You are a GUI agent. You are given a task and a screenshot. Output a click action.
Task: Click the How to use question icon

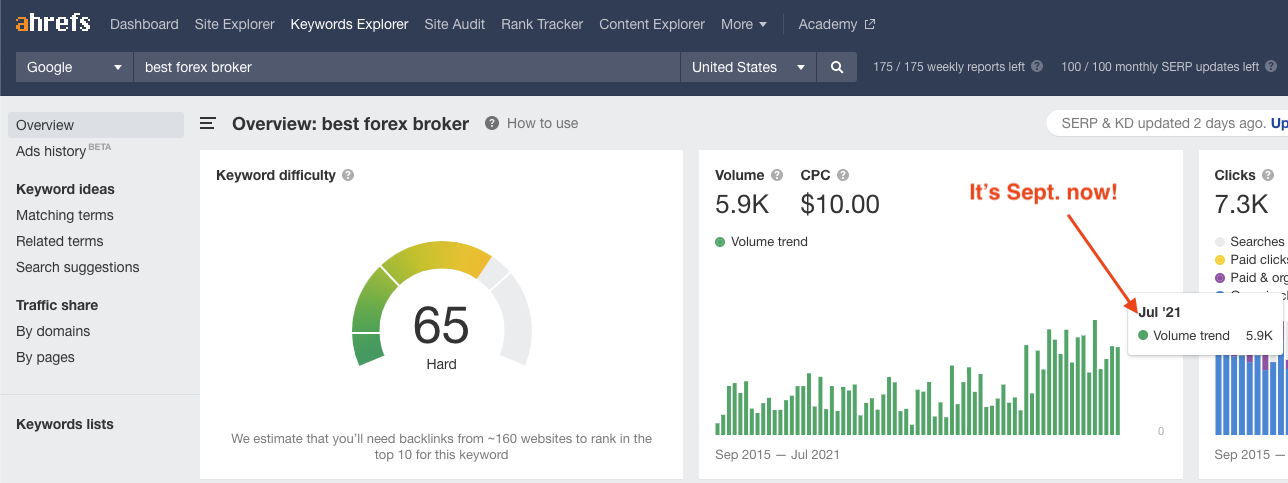[x=492, y=123]
